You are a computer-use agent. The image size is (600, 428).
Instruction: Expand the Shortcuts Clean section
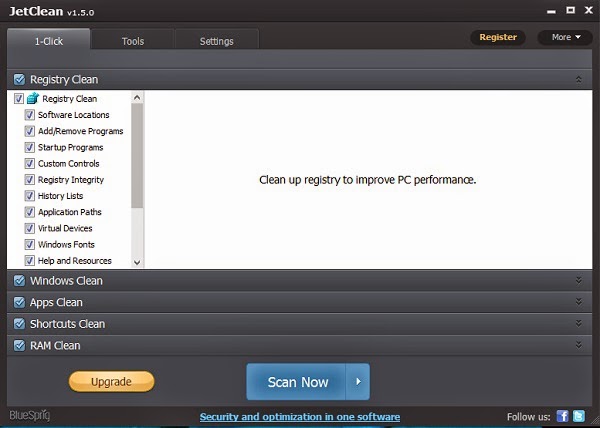(x=578, y=324)
